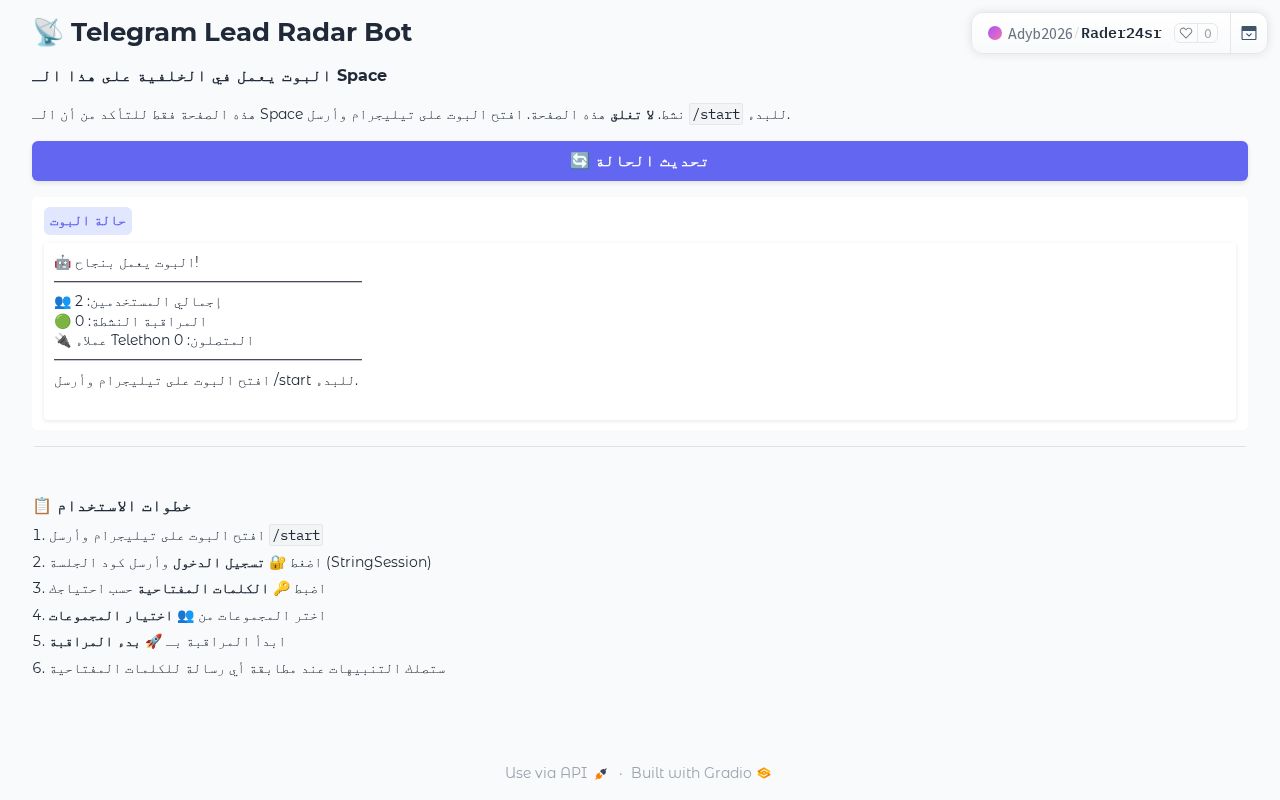The width and height of the screenshot is (1280, 800).
Task: Open the Use via API link
Action: [x=556, y=773]
